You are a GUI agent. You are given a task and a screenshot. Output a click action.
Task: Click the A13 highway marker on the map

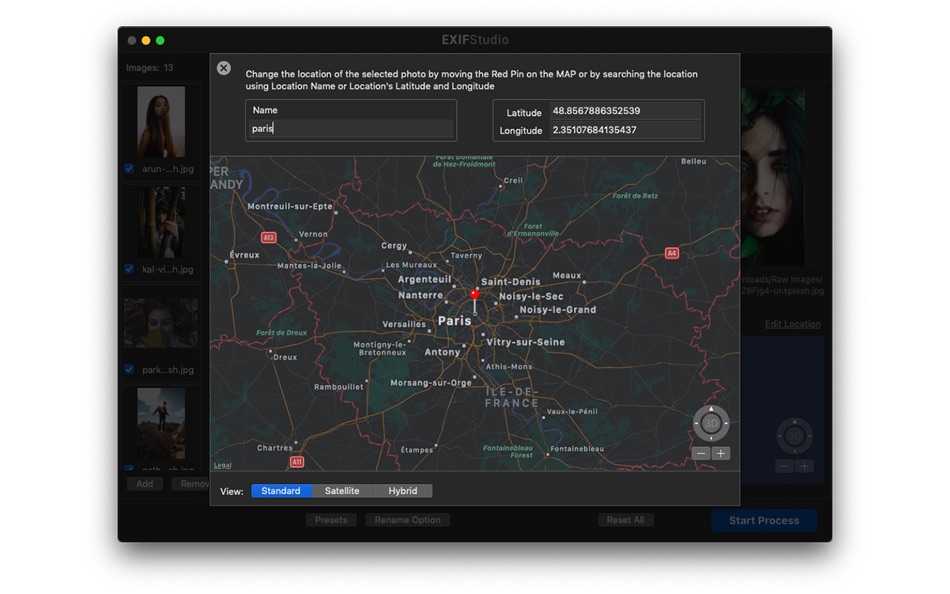click(x=268, y=238)
